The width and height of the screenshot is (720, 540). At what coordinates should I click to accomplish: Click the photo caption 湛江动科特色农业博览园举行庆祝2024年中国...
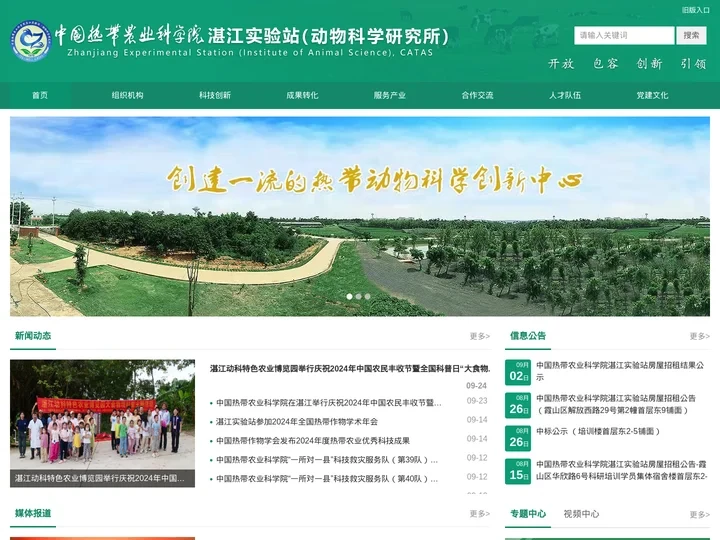click(100, 478)
